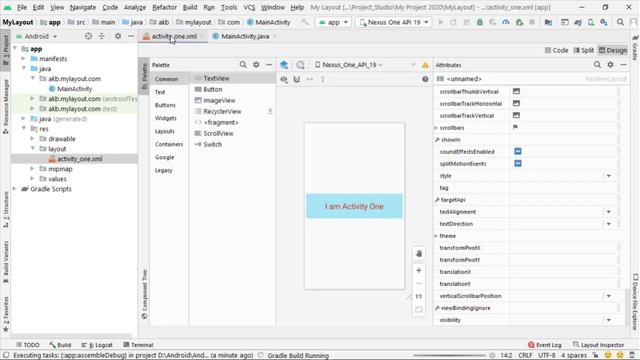Switch editor to Design view

click(x=613, y=50)
